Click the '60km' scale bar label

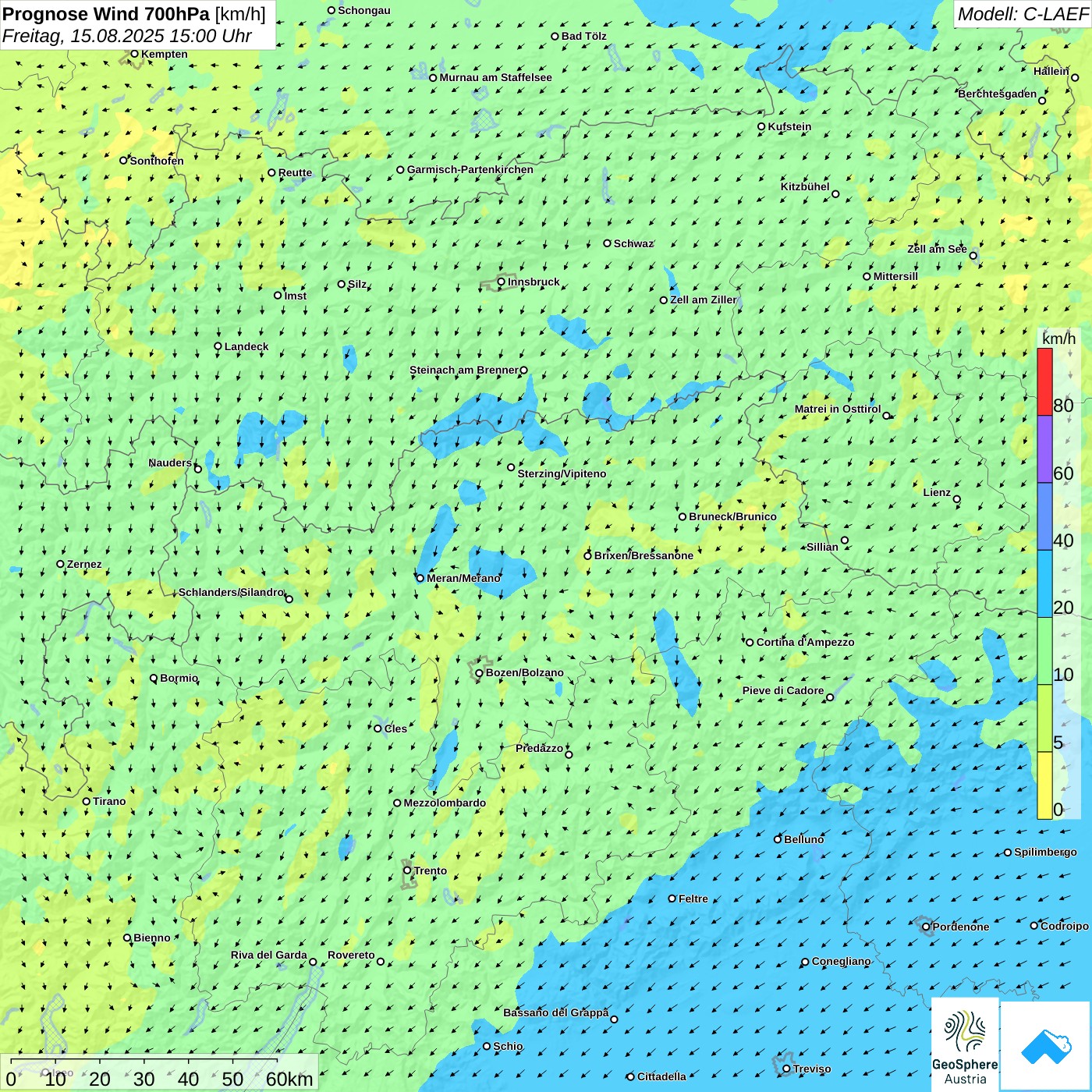(x=289, y=1079)
